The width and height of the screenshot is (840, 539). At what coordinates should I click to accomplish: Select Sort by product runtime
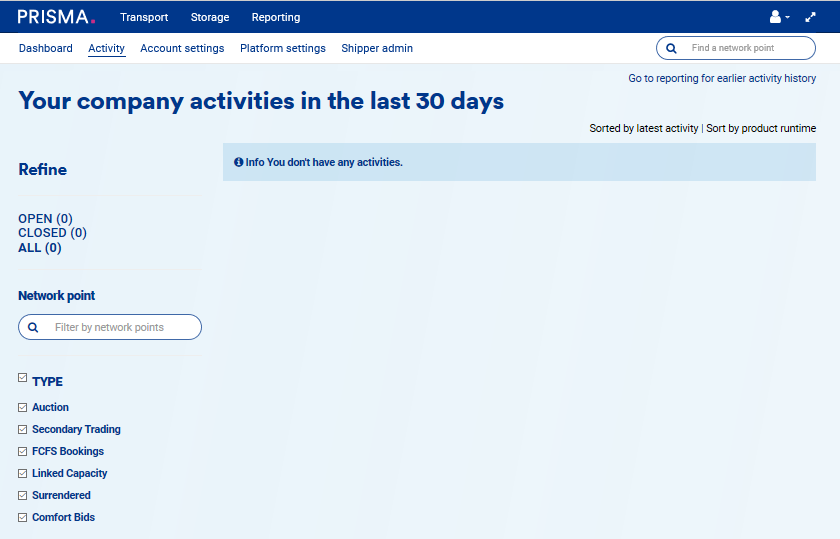(760, 128)
